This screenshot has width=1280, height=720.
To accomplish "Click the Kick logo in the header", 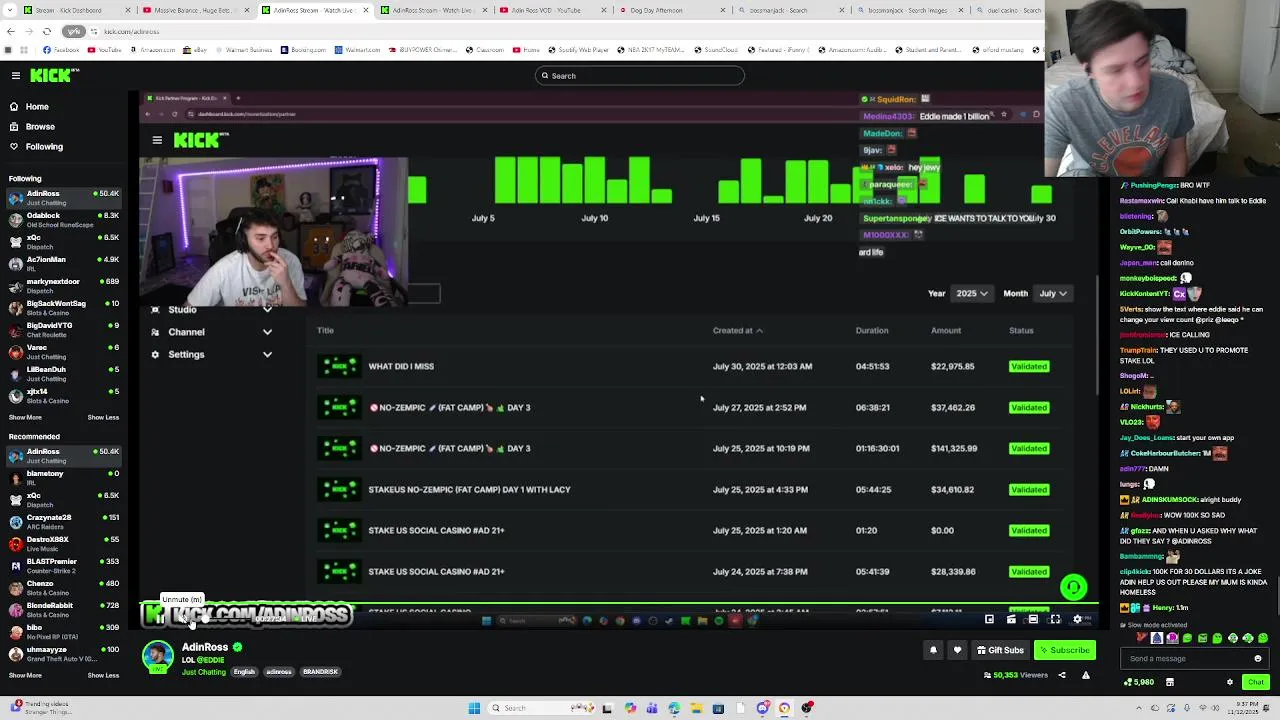I will tap(54, 75).
